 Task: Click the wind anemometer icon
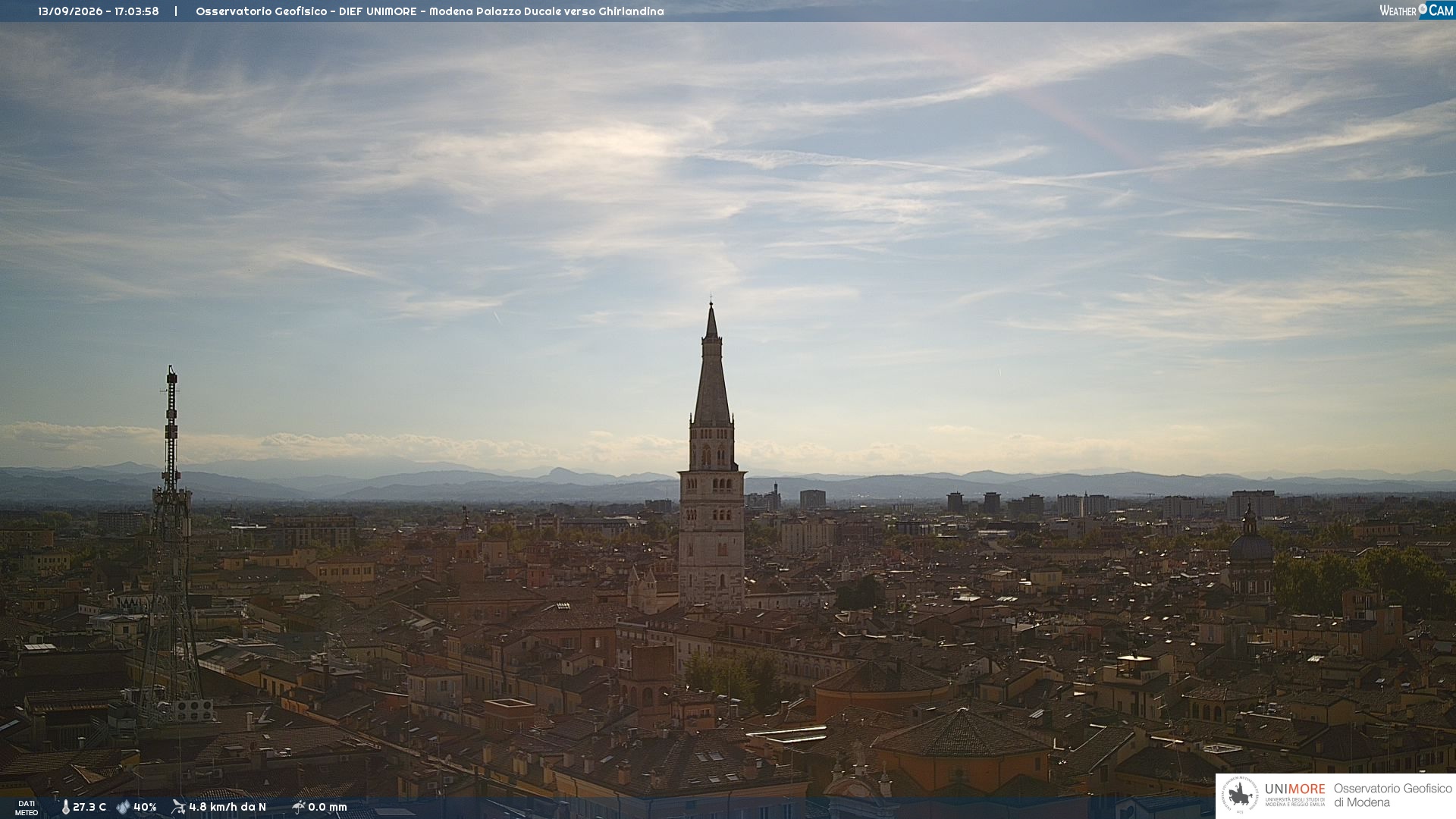coord(178,807)
